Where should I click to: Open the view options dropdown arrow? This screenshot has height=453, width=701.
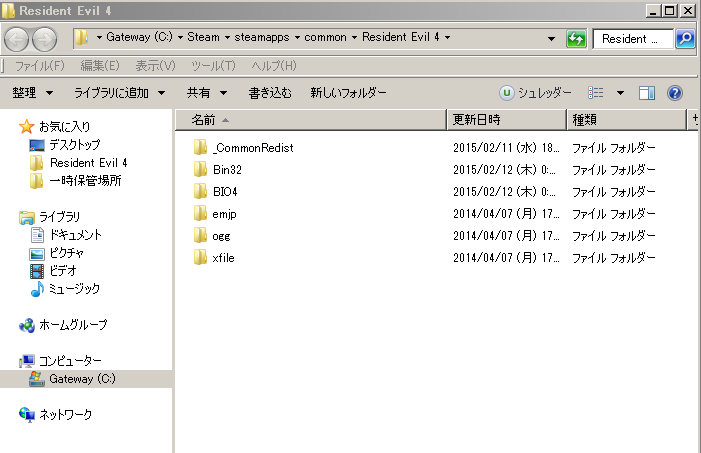(620, 93)
